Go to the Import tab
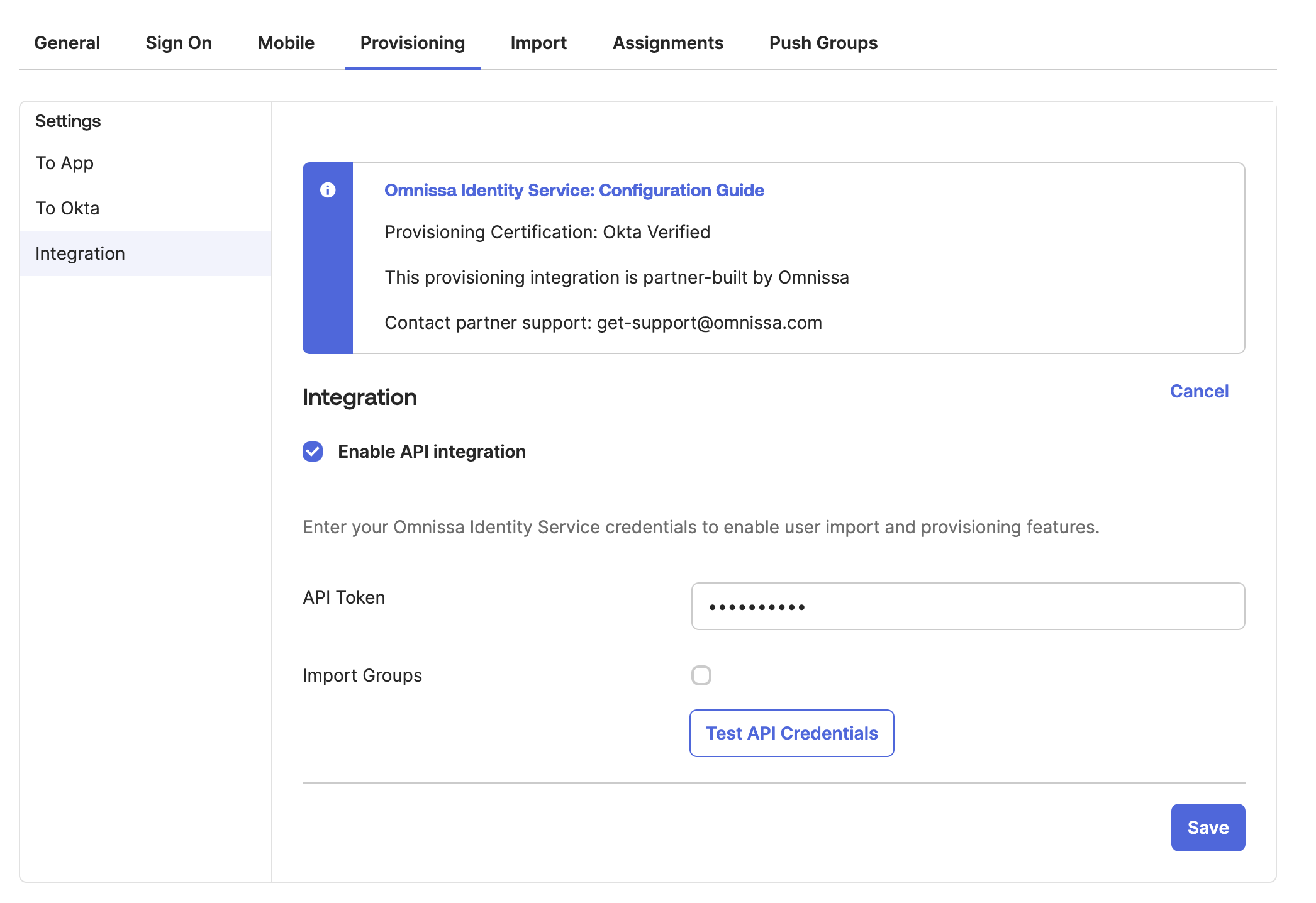Image resolution: width=1316 pixels, height=903 pixels. pyautogui.click(x=538, y=43)
